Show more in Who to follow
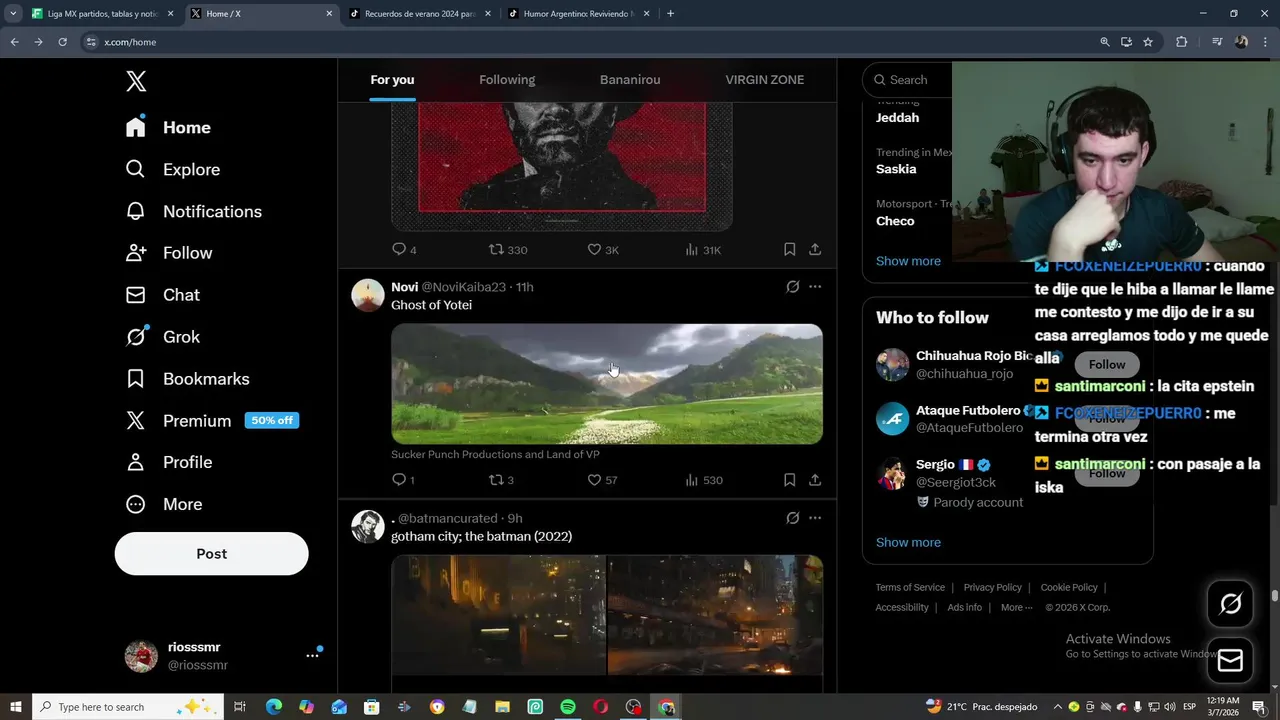1280x720 pixels. click(908, 542)
